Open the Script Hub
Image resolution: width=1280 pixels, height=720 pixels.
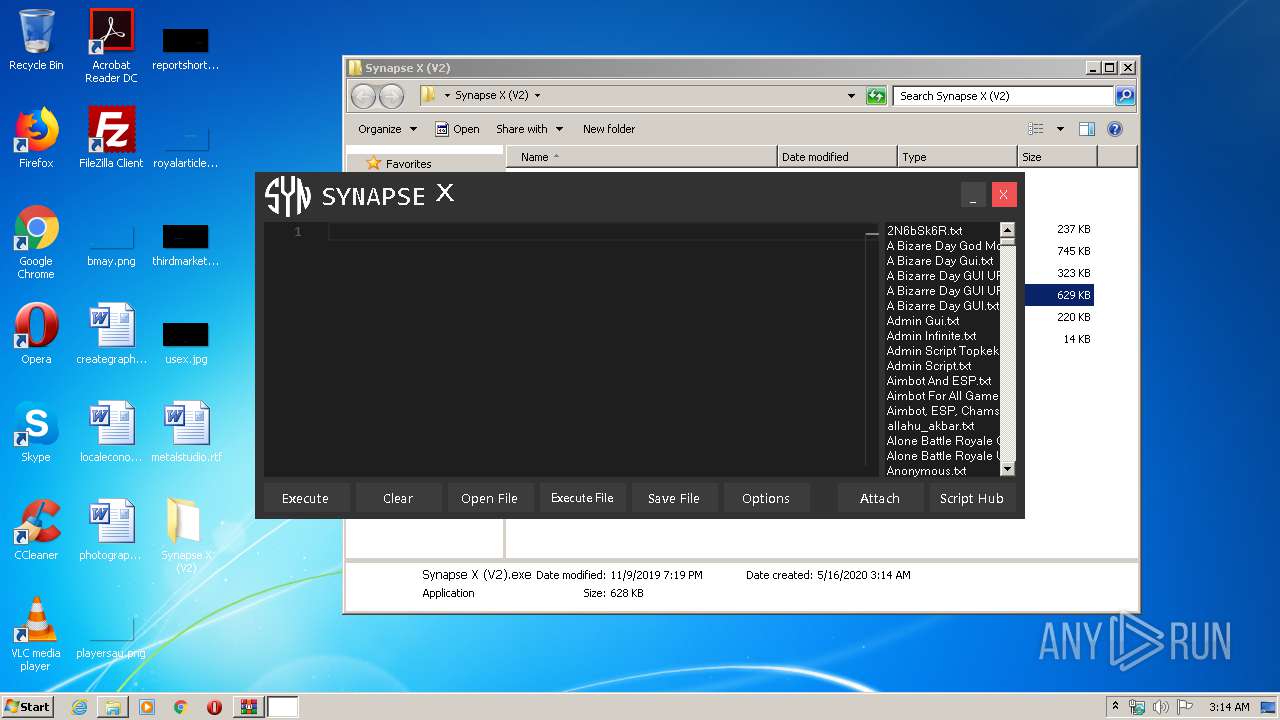tap(971, 498)
